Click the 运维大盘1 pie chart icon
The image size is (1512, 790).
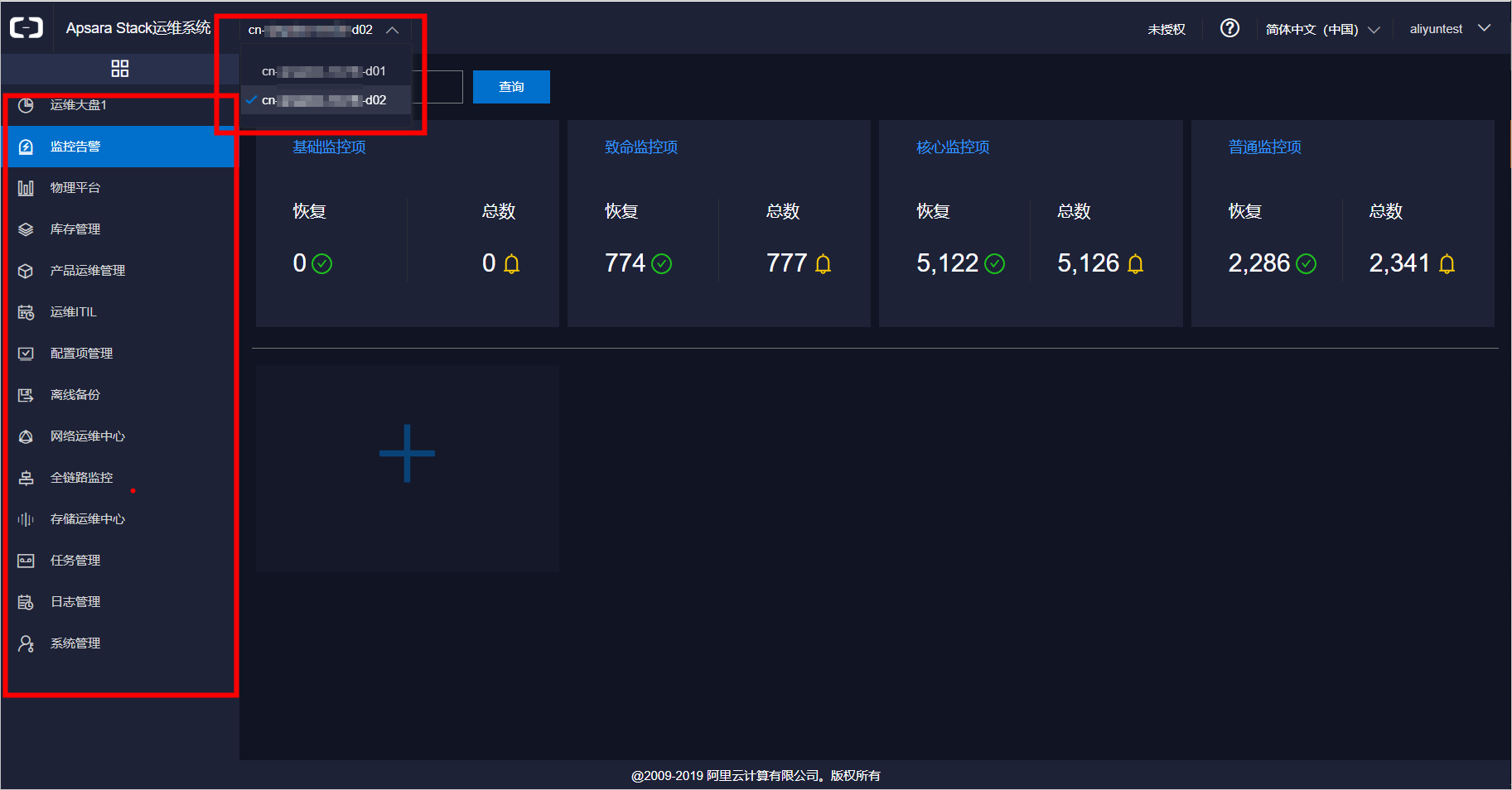pyautogui.click(x=26, y=105)
